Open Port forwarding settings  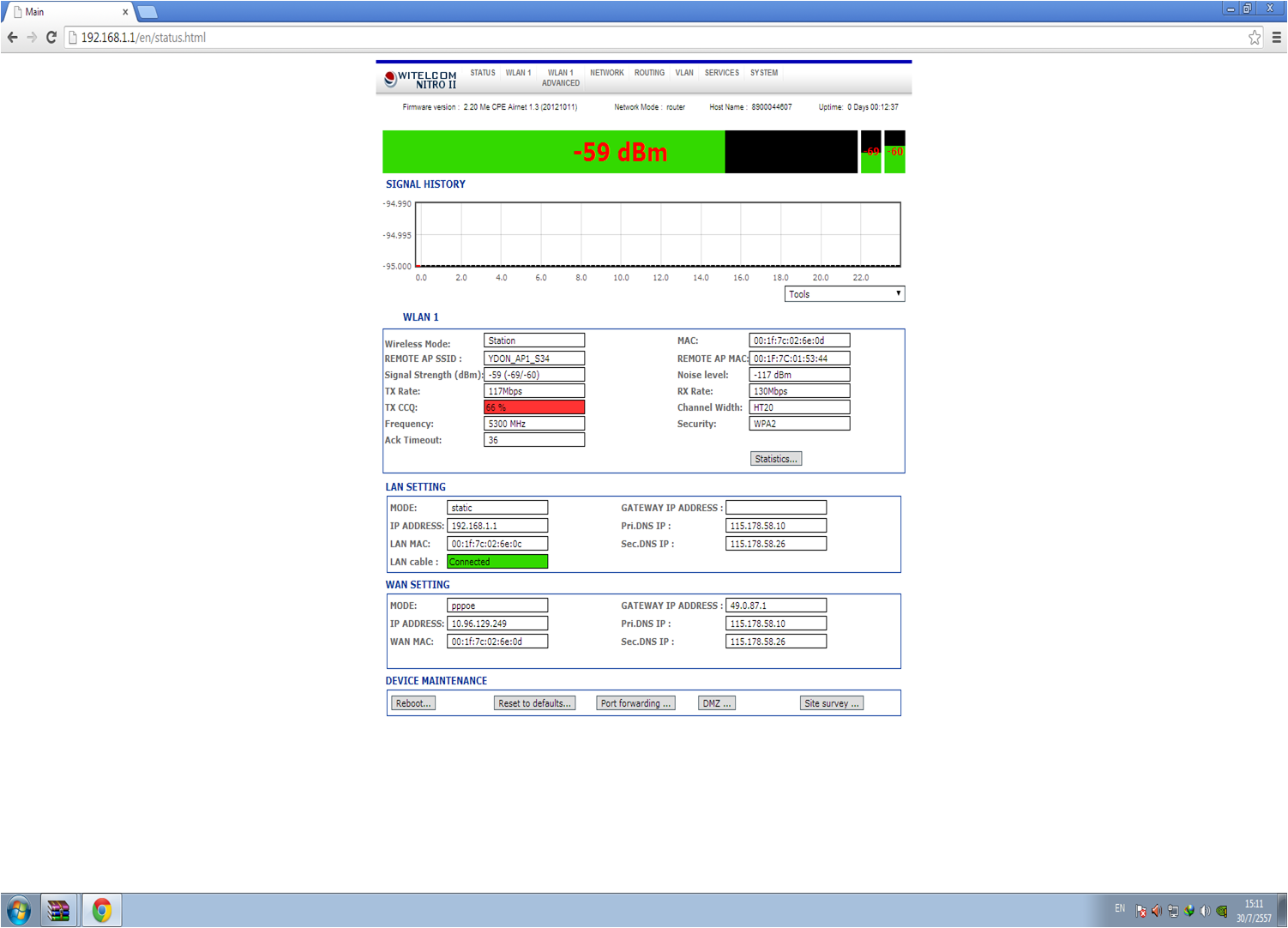(635, 703)
